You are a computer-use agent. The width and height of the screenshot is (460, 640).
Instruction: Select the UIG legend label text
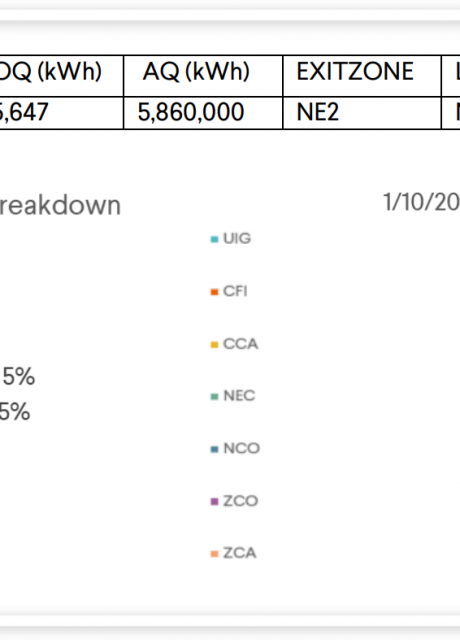tap(237, 238)
